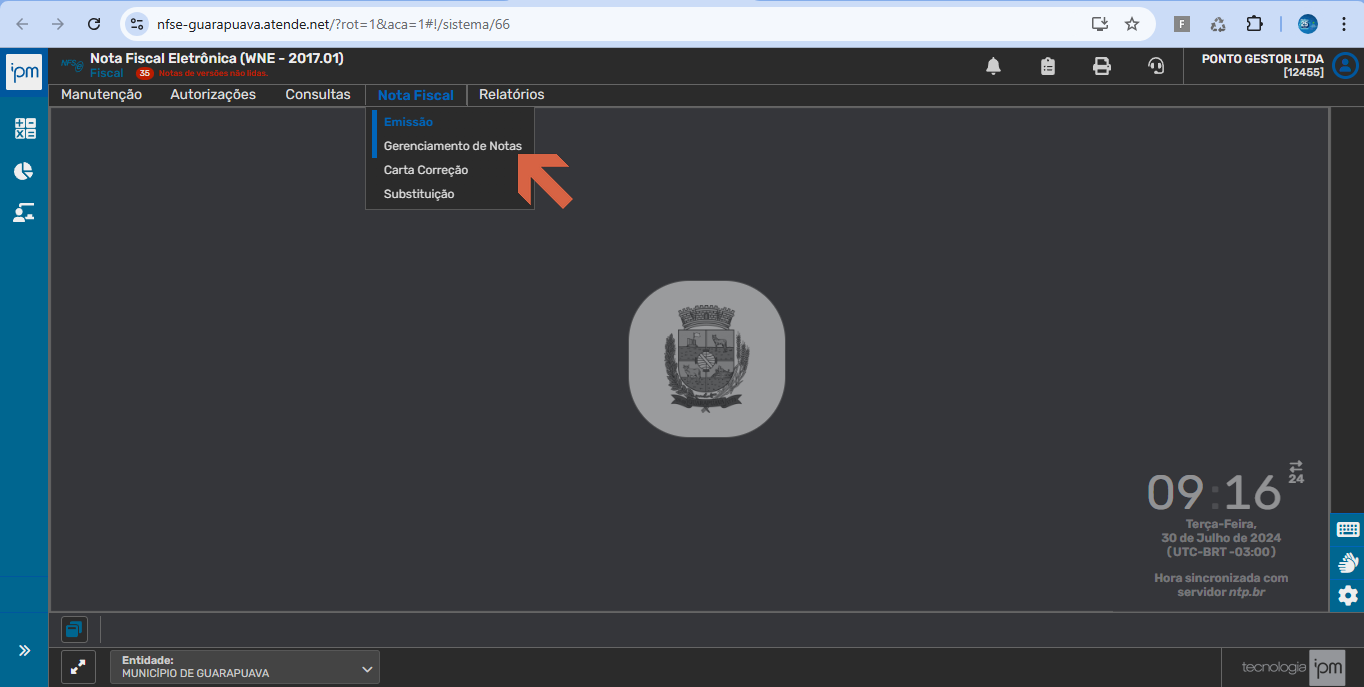Click the printer icon in header
Image resolution: width=1364 pixels, height=687 pixels.
click(x=1101, y=66)
